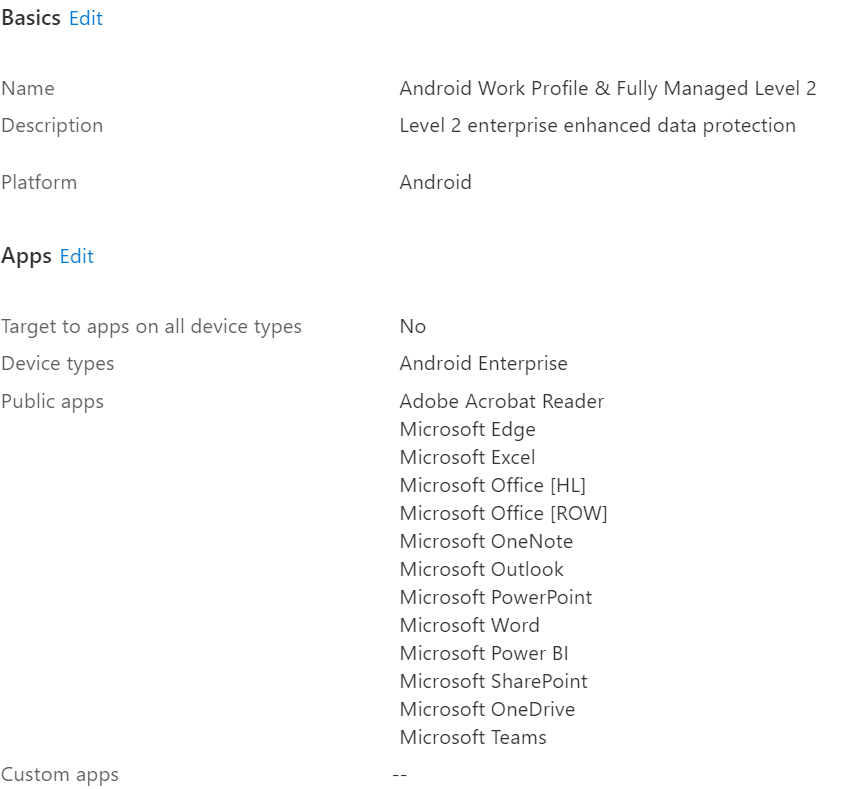This screenshot has height=789, width=861.
Task: Click Microsoft Excel app entry
Action: [467, 457]
